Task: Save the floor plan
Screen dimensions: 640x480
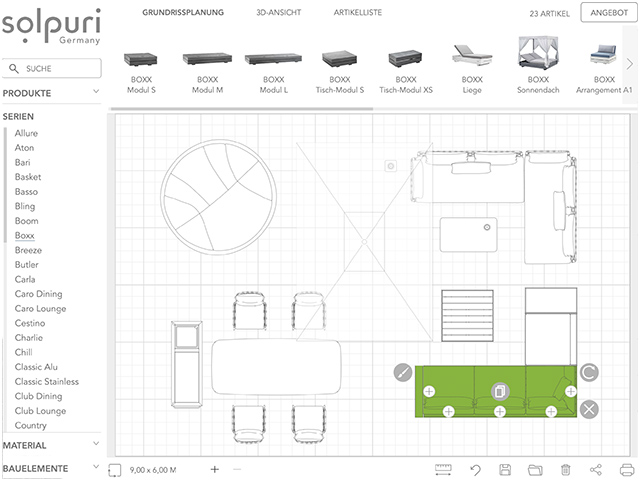Action: tap(506, 469)
